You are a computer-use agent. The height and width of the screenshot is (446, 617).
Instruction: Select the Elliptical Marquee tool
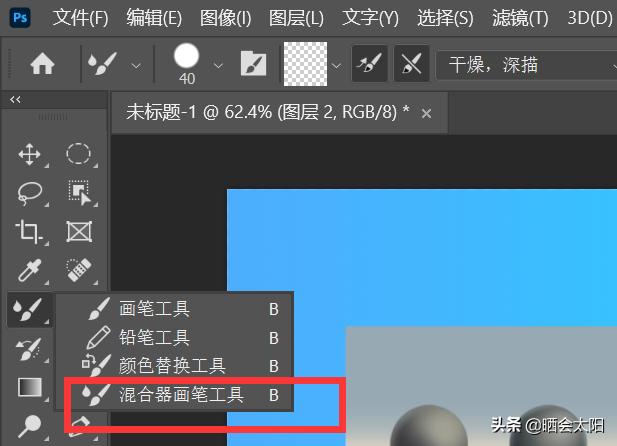tap(78, 154)
